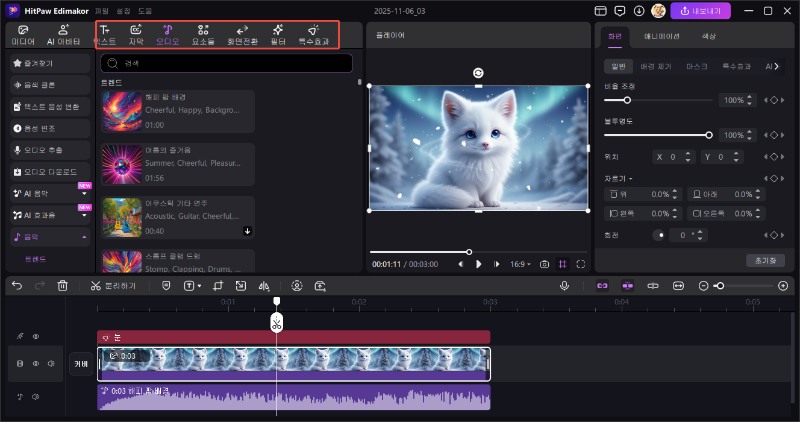Select the Background Removal sub-tab

click(656, 66)
